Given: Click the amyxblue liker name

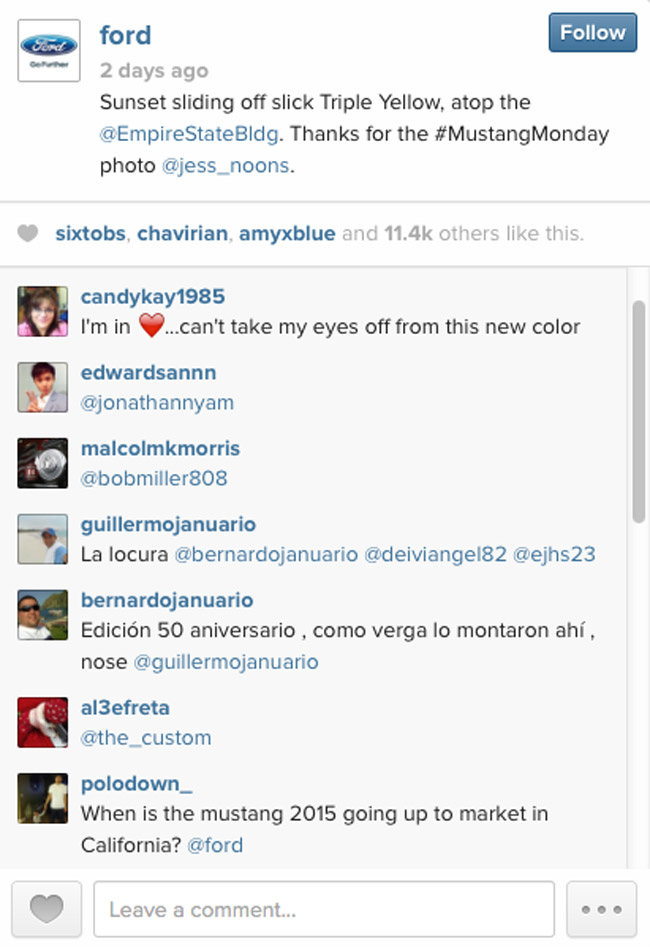Looking at the screenshot, I should [287, 233].
